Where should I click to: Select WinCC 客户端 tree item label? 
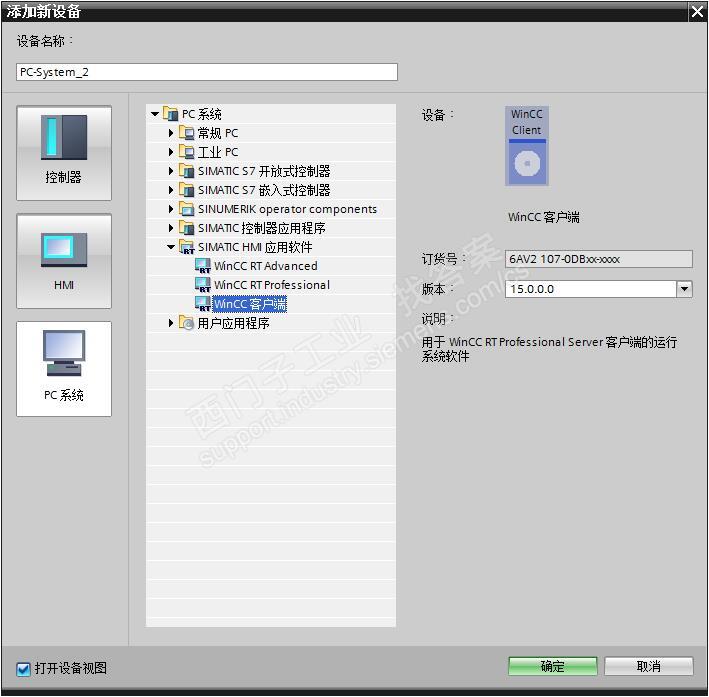(250, 304)
